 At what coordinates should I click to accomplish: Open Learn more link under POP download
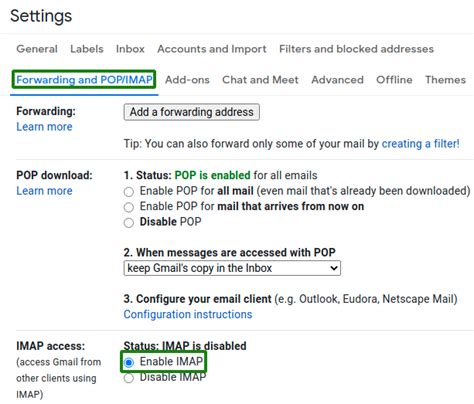coord(44,191)
